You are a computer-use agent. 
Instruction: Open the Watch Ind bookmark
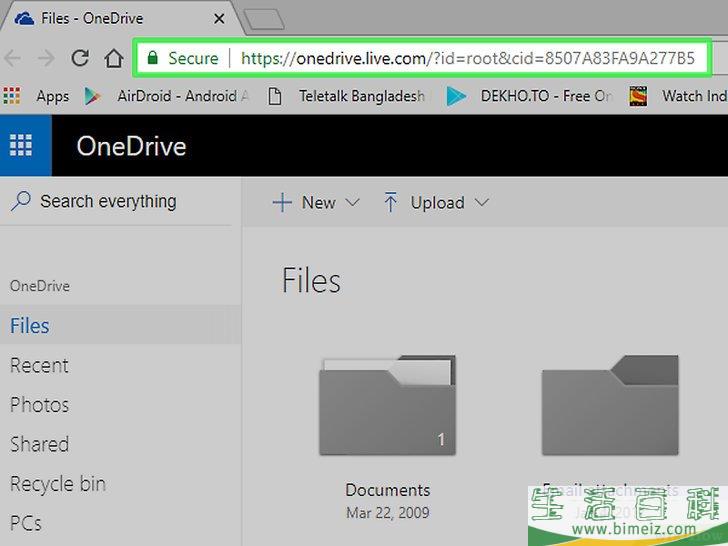coord(695,96)
